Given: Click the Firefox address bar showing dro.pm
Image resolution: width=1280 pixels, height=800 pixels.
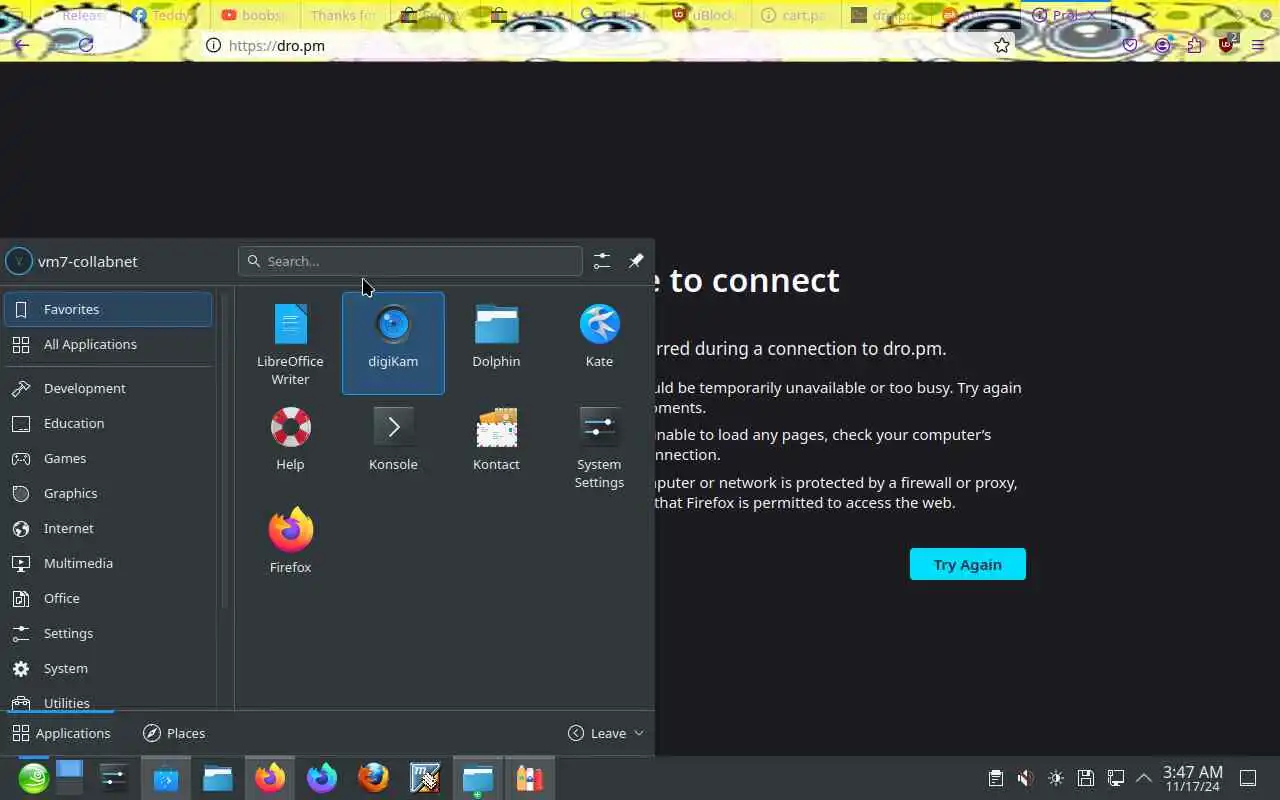Looking at the screenshot, I should [x=608, y=45].
